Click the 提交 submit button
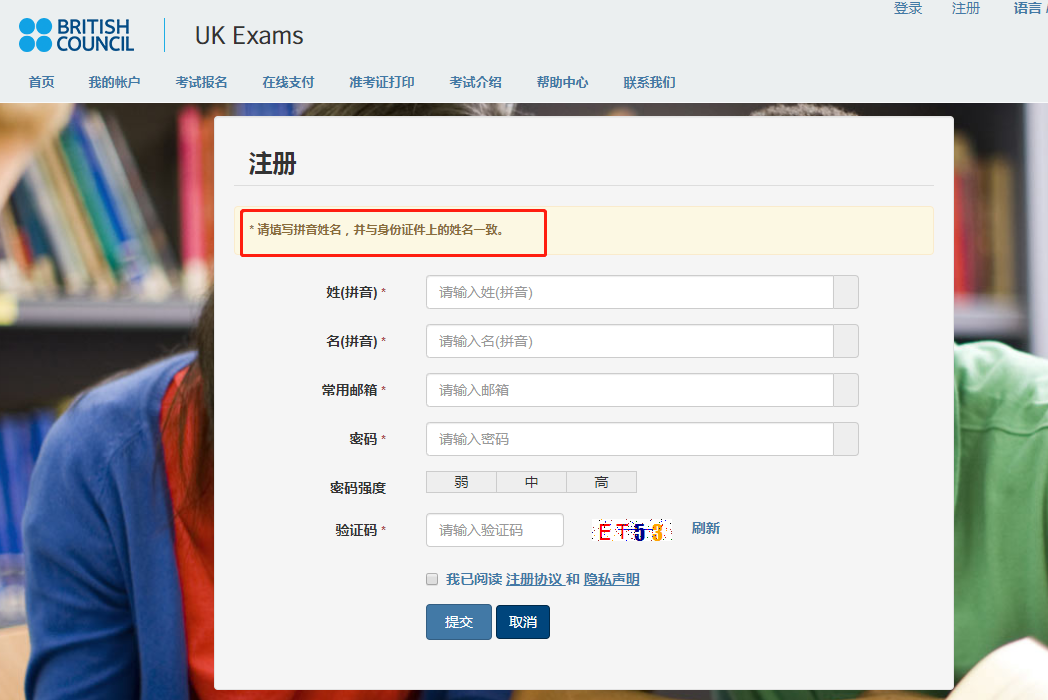This screenshot has height=700, width=1048. (x=458, y=622)
